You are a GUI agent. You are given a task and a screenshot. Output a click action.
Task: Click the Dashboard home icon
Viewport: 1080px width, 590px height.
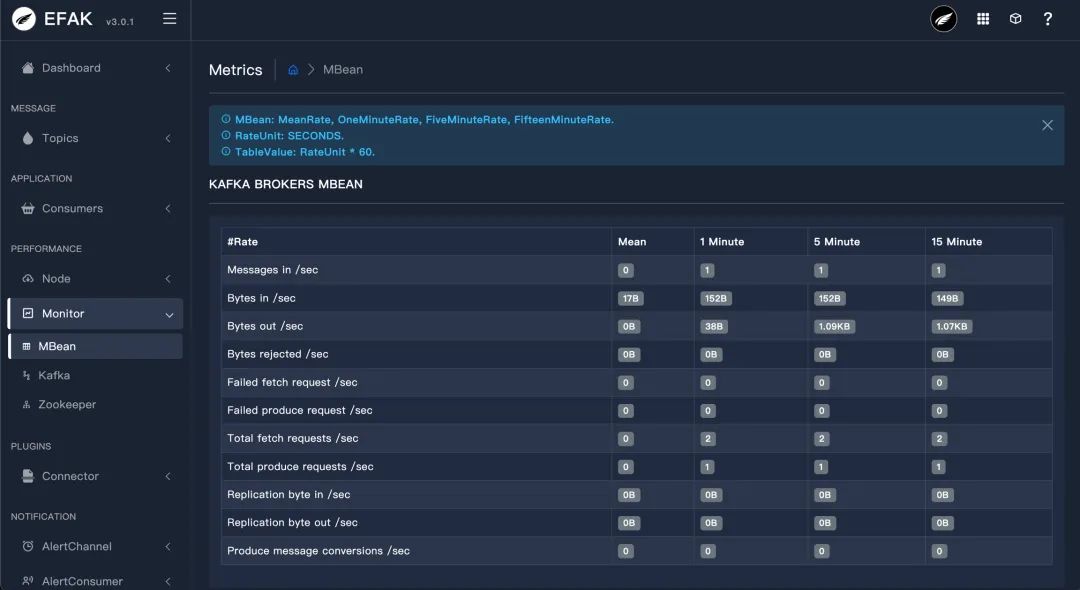tap(28, 67)
